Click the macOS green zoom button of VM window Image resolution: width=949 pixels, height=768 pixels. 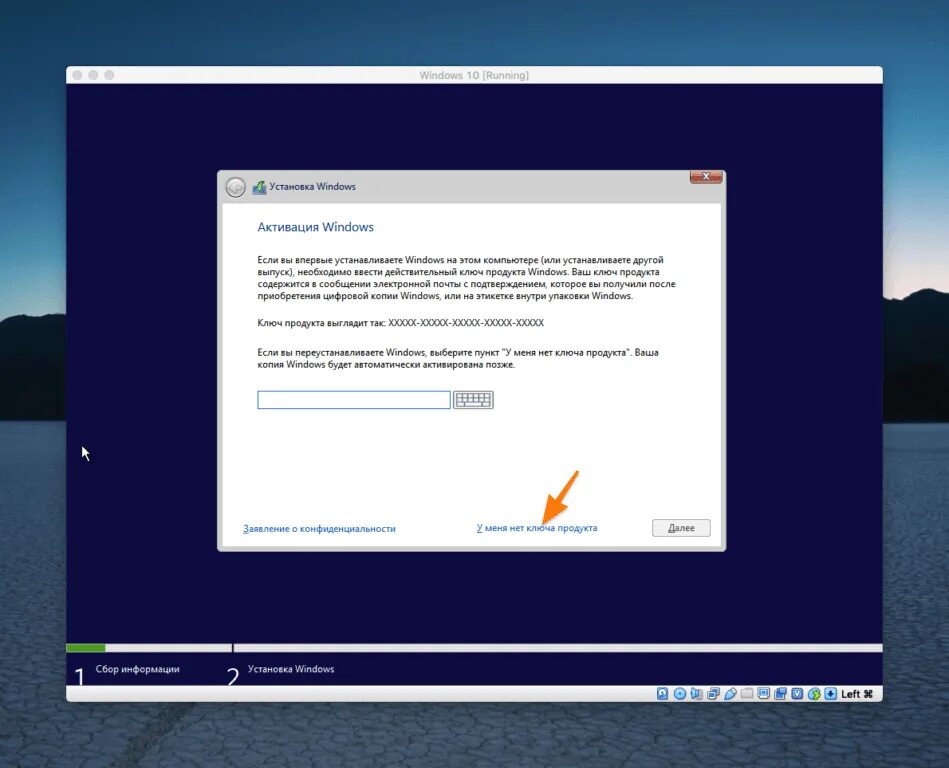(x=109, y=75)
